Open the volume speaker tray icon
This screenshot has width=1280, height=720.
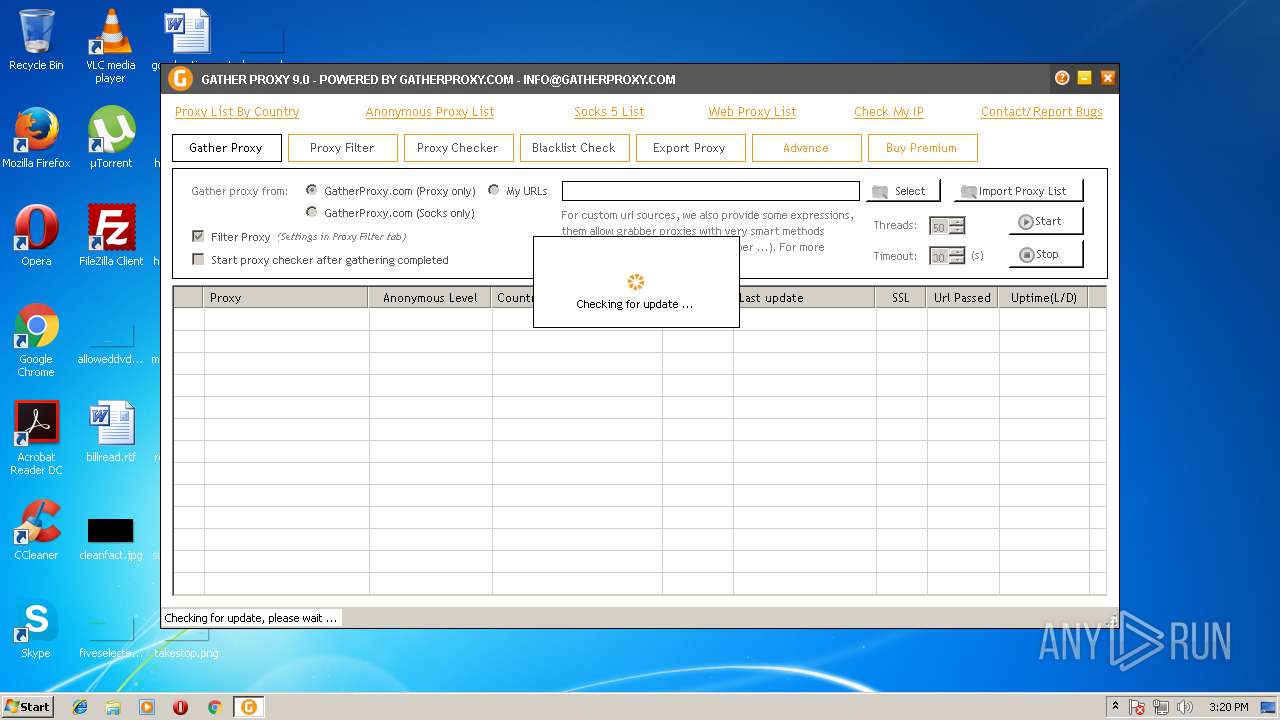[1186, 707]
